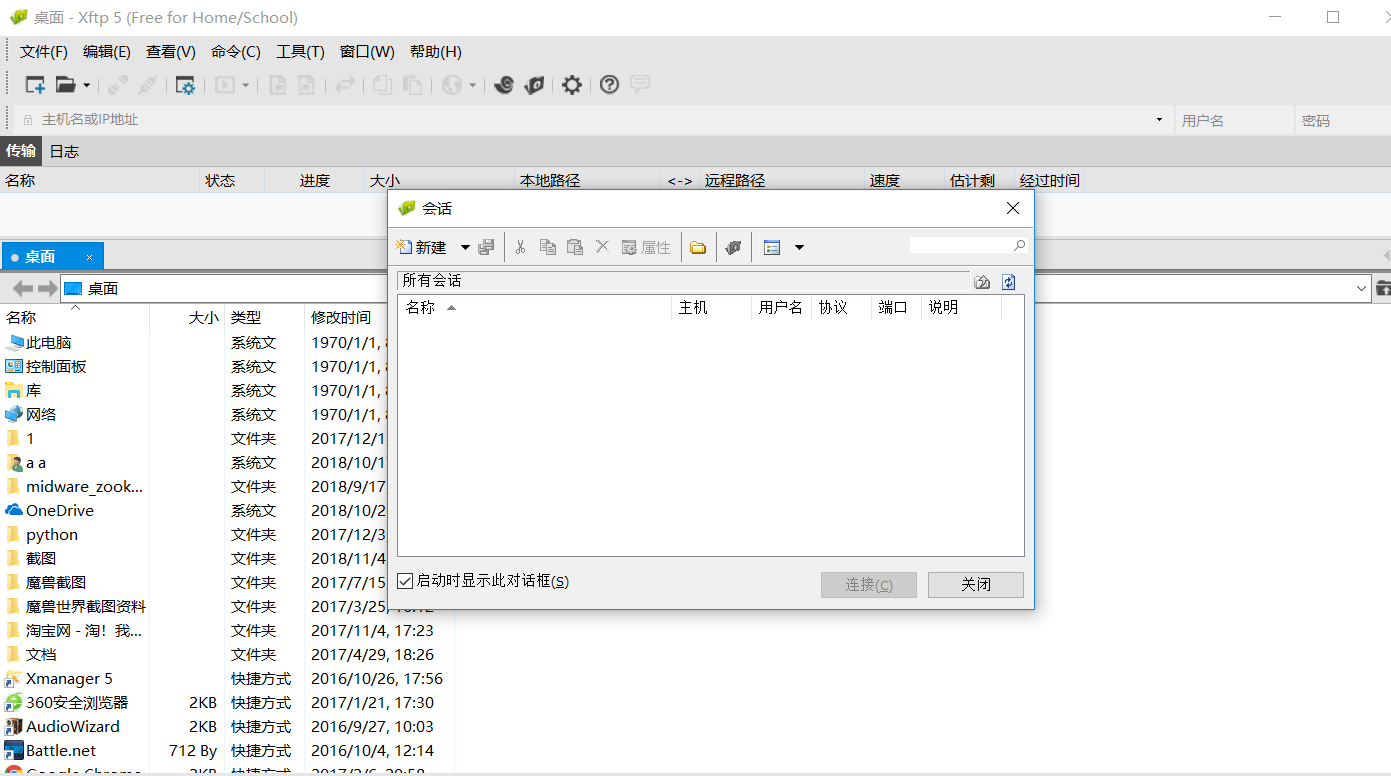1391x776 pixels.
Task: Click the search magnifier in the session dialog
Action: (1019, 245)
